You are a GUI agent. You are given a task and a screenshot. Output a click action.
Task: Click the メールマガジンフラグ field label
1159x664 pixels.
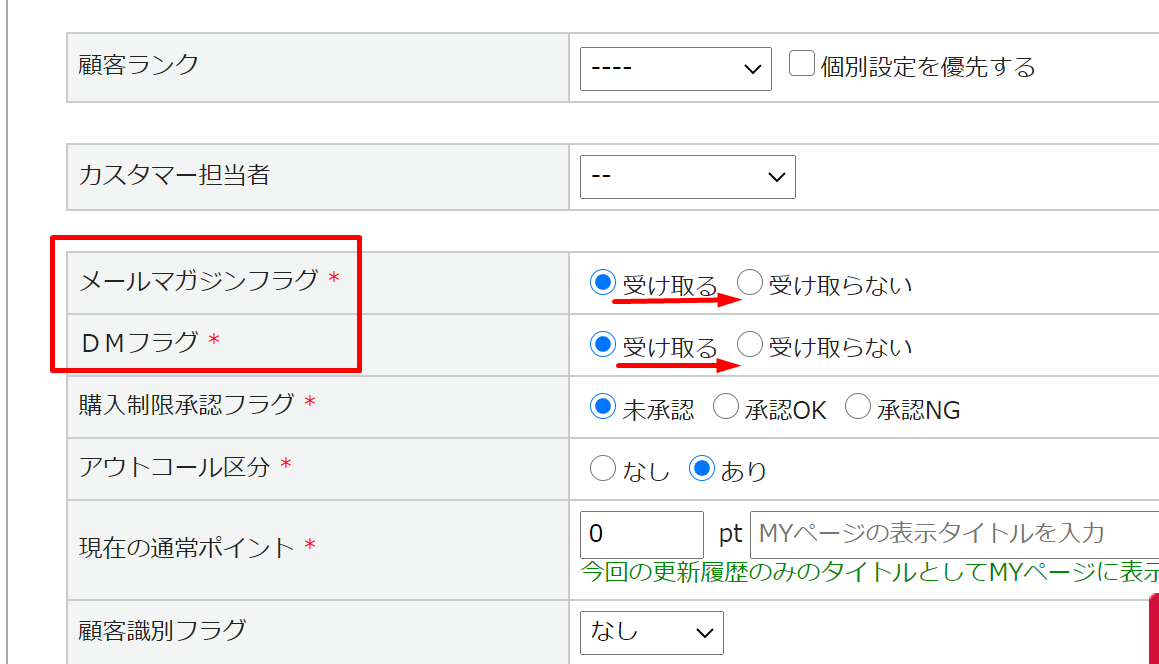(x=198, y=281)
